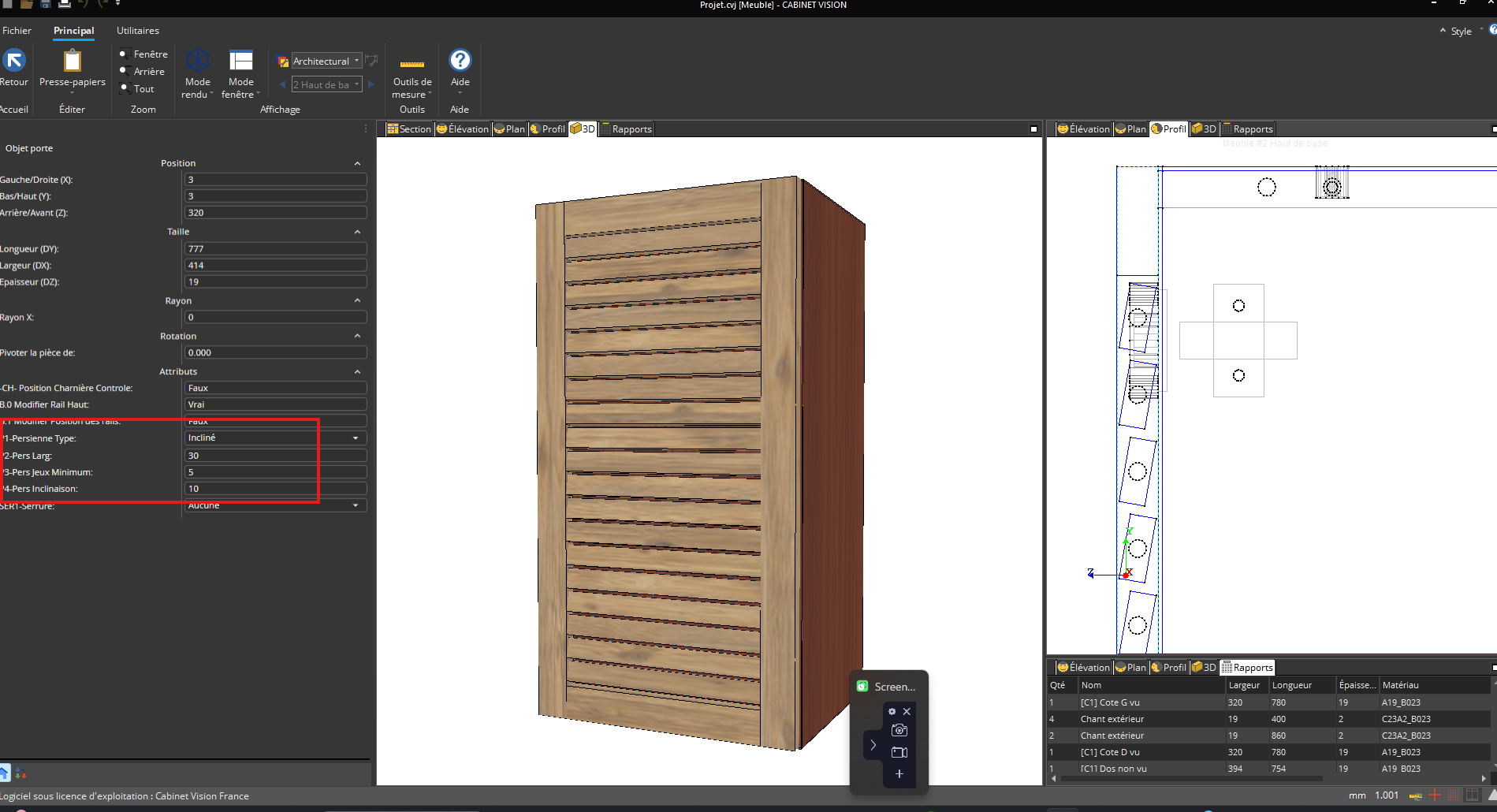Click the Mode fenêtre icon

click(240, 61)
